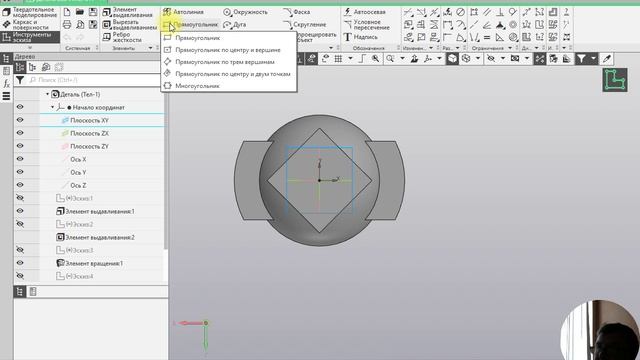This screenshot has height=360, width=640.
Task: Select the Скругление fillet tool
Action: coord(305,24)
